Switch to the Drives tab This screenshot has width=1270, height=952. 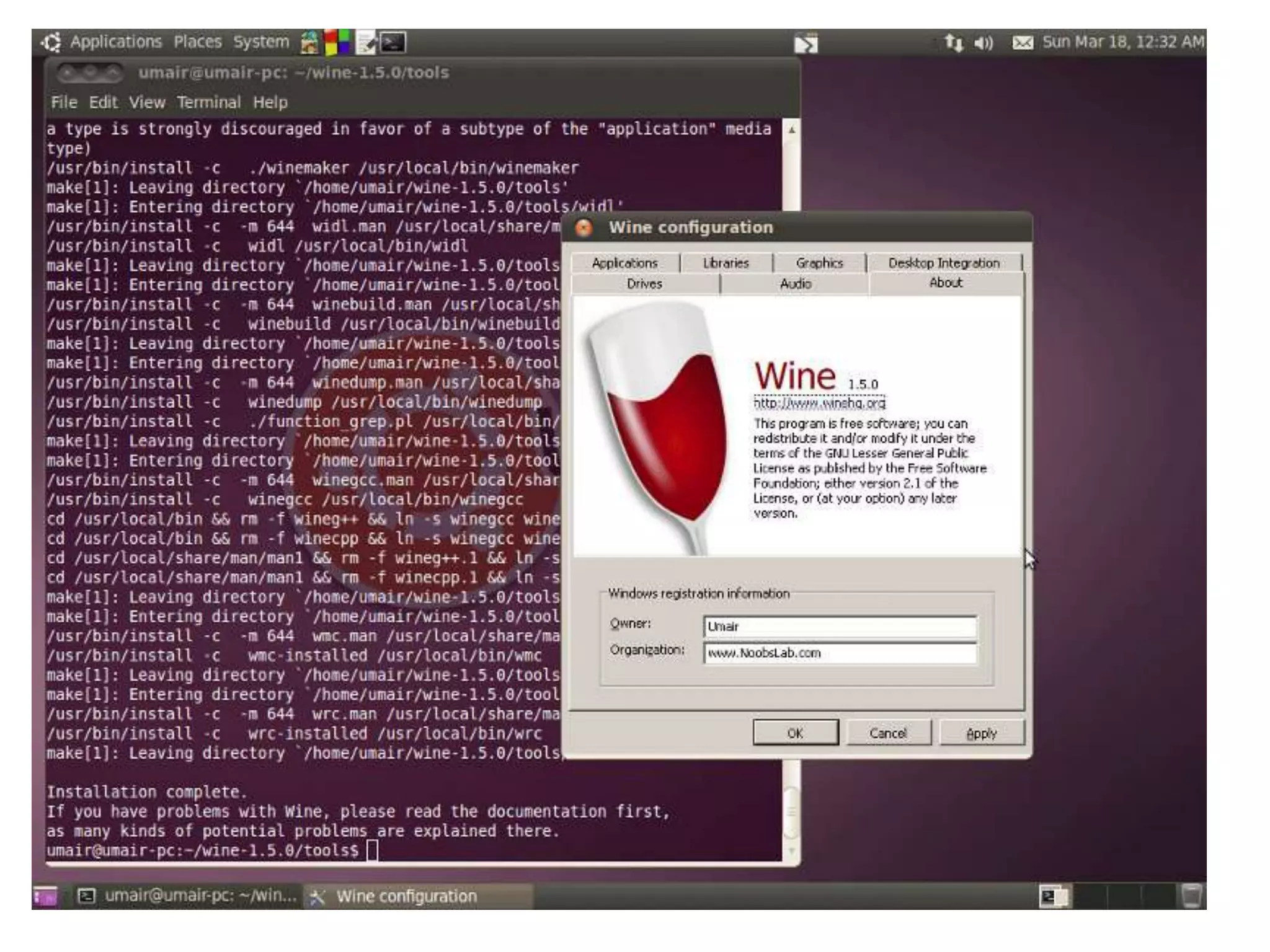(x=644, y=284)
